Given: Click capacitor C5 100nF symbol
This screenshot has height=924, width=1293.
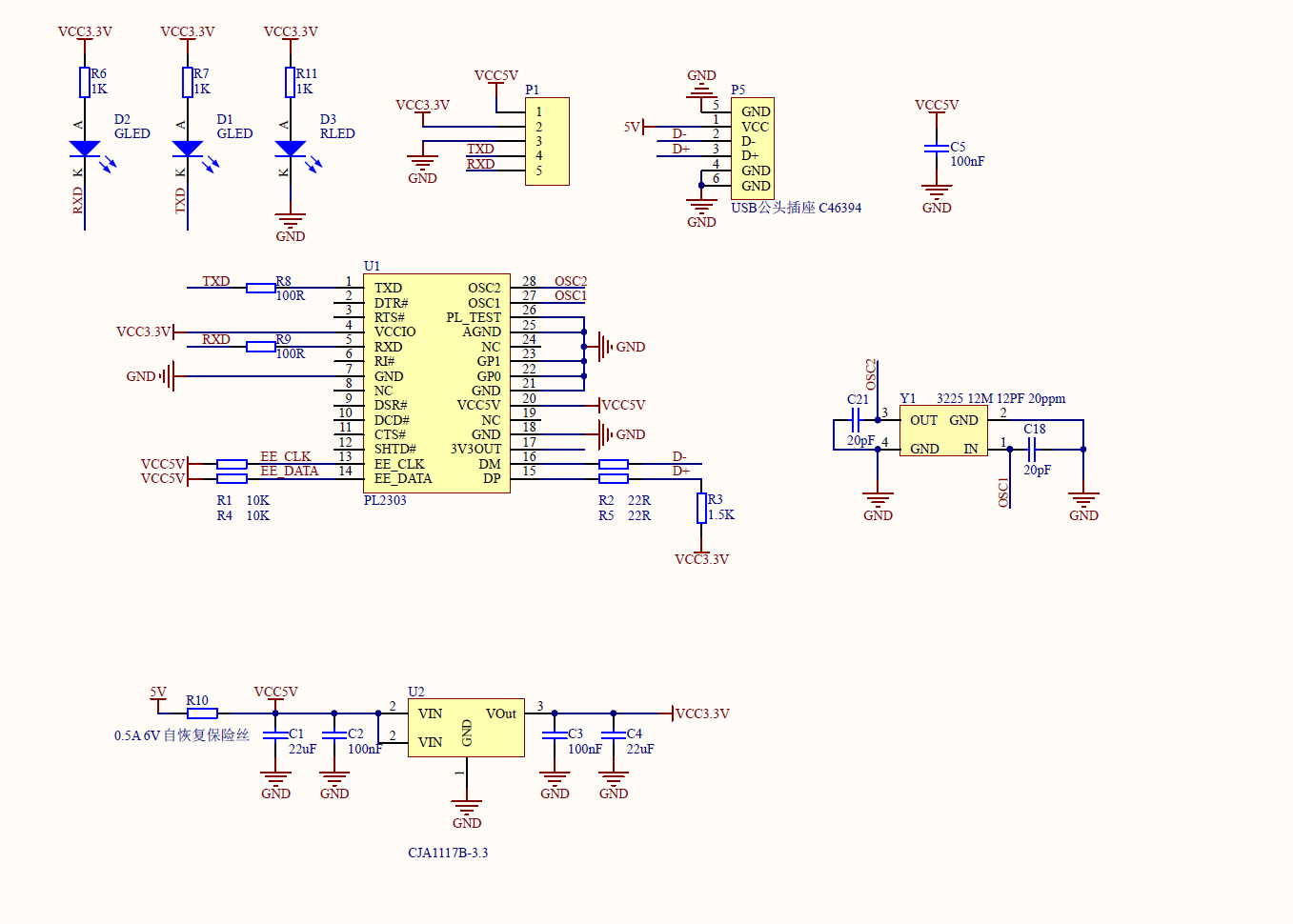Looking at the screenshot, I should click(937, 149).
